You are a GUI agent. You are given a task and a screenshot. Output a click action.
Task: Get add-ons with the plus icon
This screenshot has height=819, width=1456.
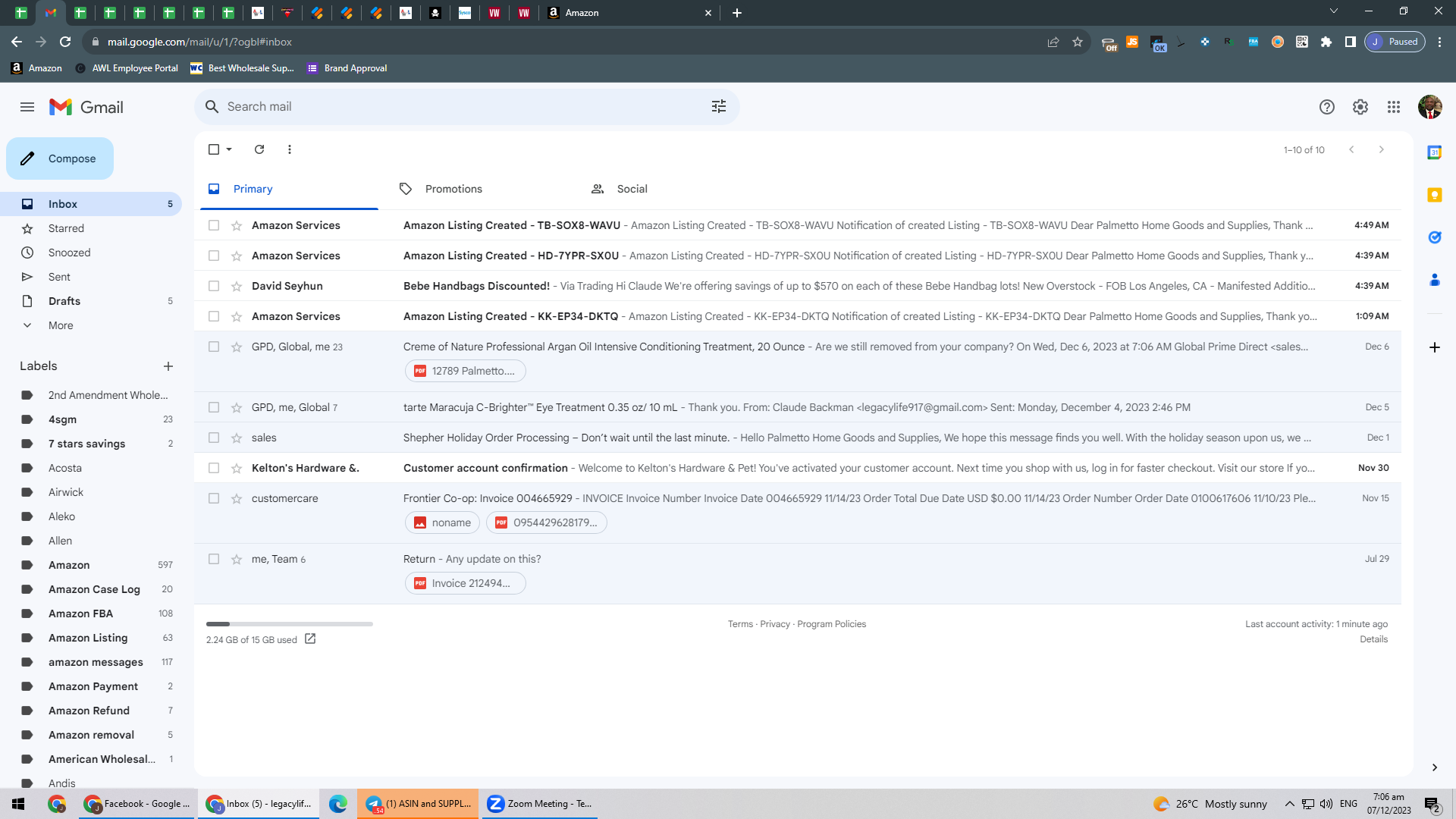point(1435,347)
